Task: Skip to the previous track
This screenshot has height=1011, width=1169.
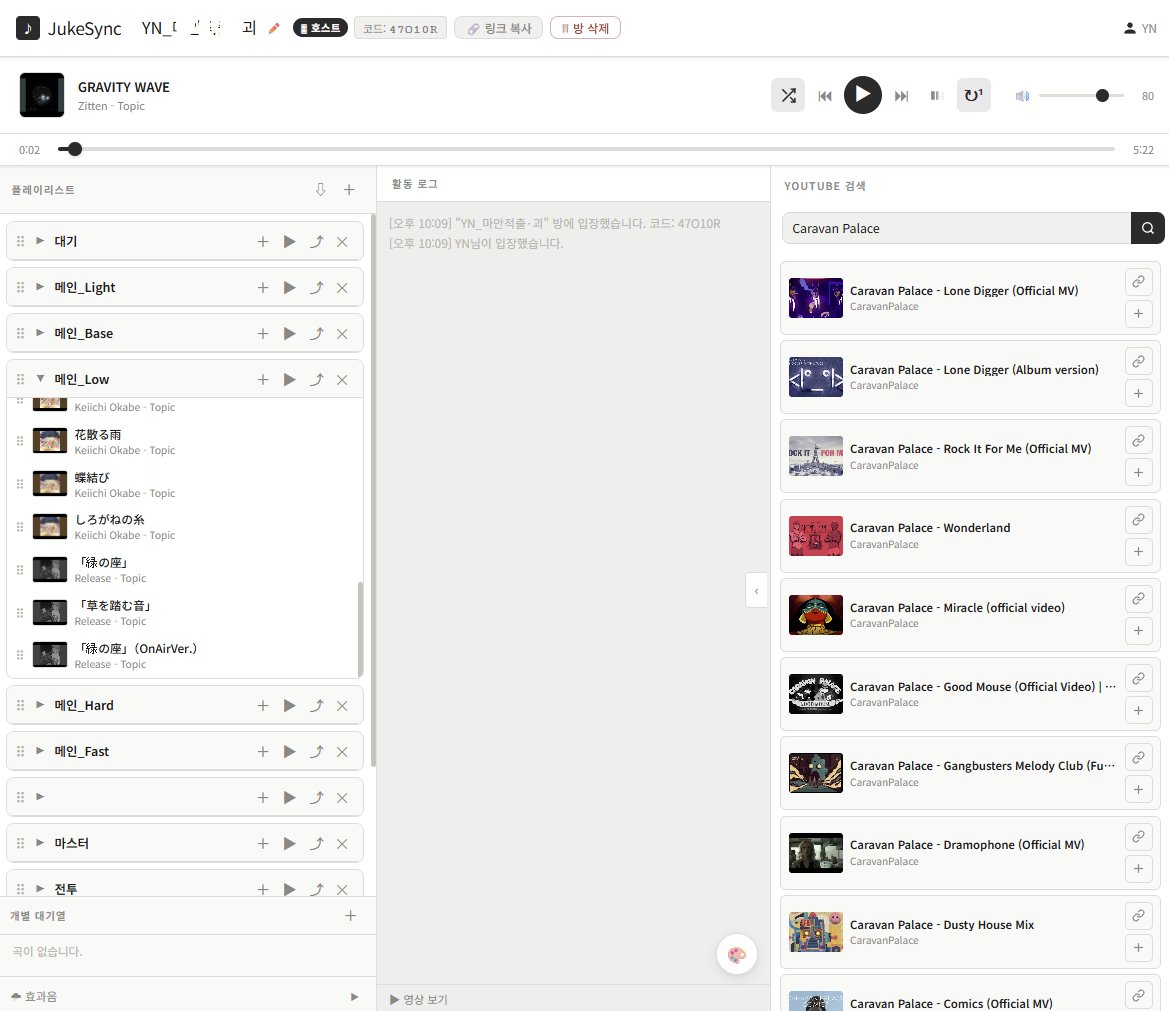Action: click(825, 95)
